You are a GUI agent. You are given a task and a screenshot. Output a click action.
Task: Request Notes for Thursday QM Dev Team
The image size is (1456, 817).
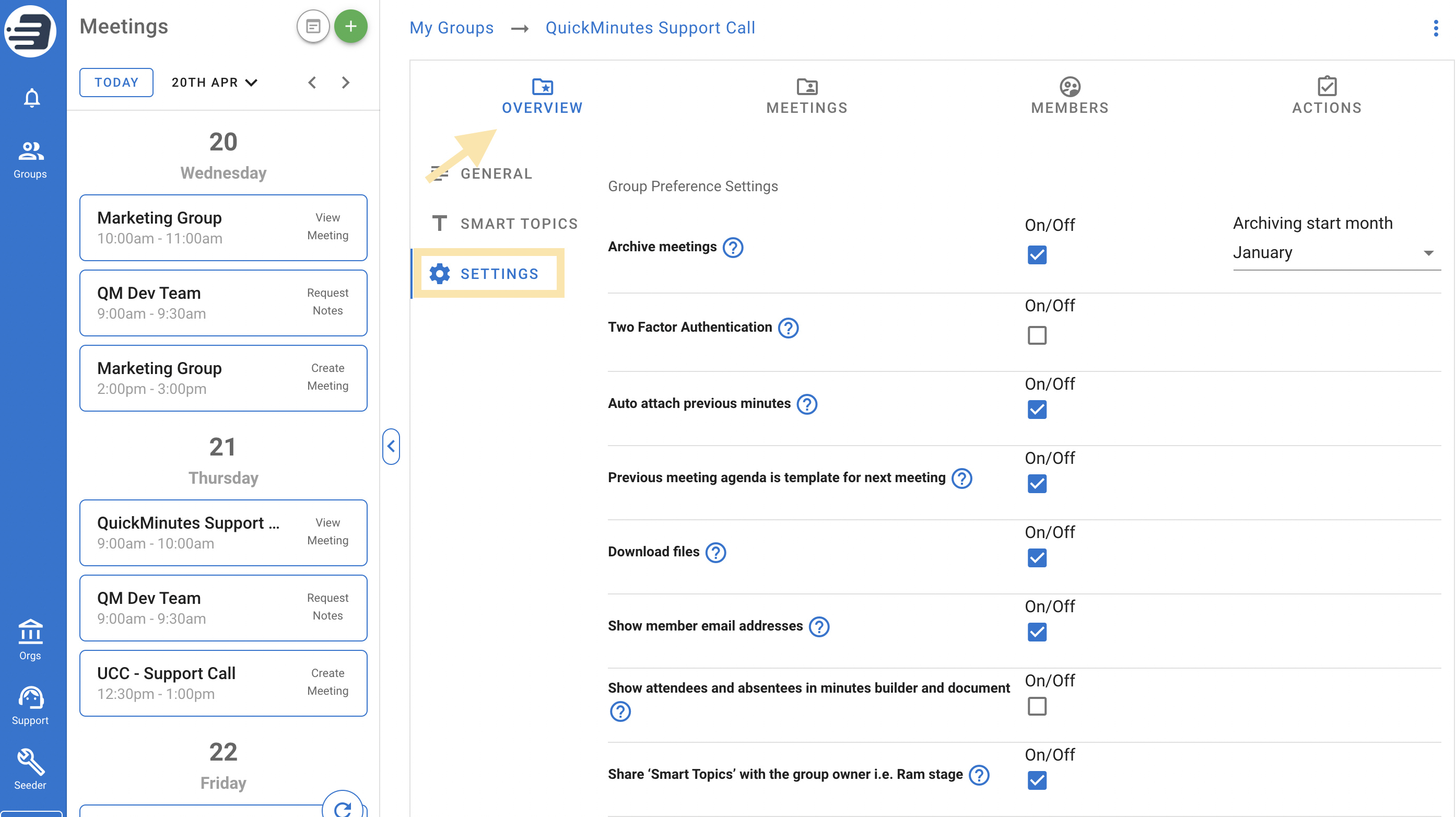tap(328, 606)
